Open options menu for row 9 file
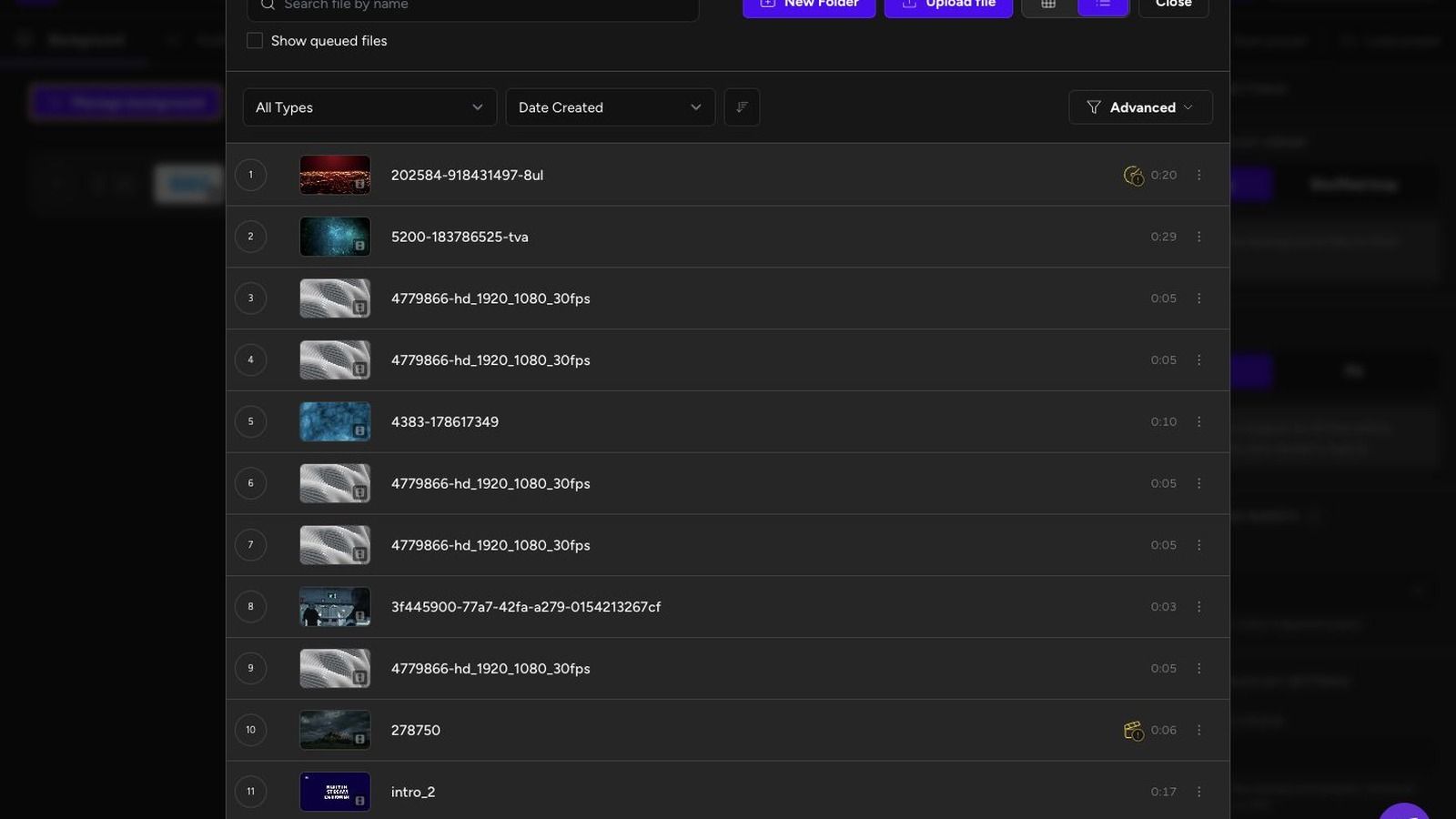This screenshot has width=1456, height=819. (x=1198, y=668)
